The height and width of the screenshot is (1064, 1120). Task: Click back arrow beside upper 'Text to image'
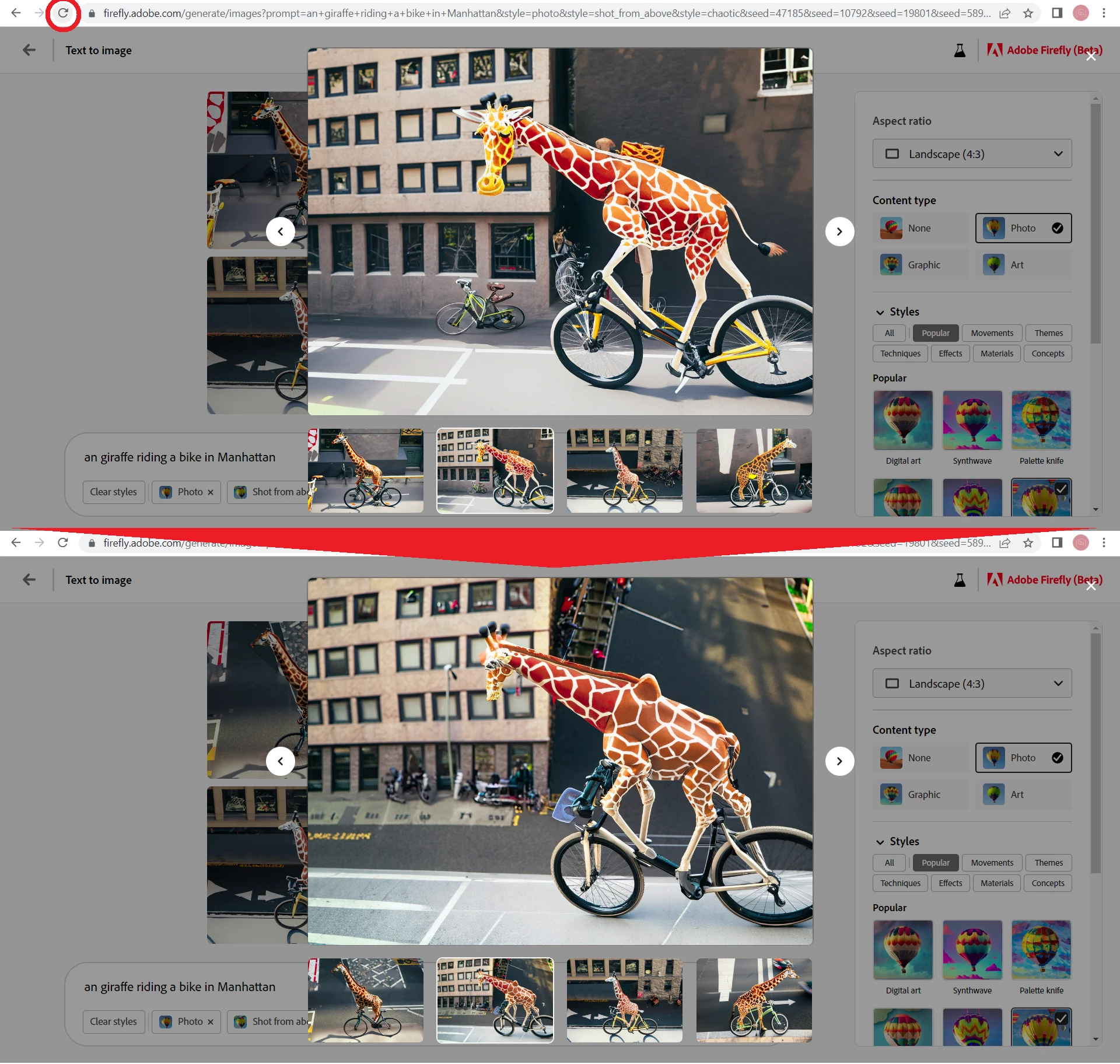pos(29,51)
